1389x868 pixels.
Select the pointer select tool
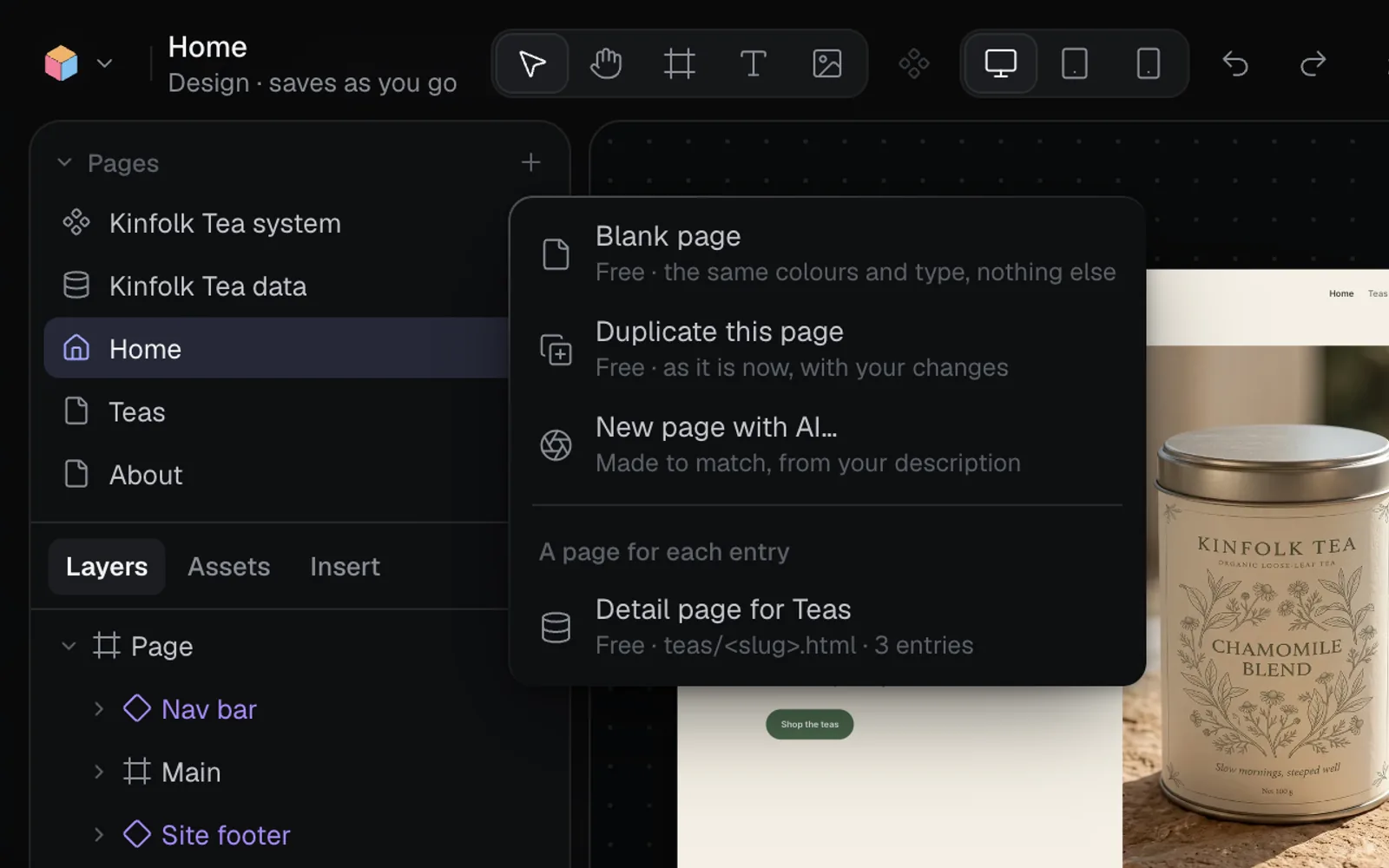pyautogui.click(x=532, y=63)
